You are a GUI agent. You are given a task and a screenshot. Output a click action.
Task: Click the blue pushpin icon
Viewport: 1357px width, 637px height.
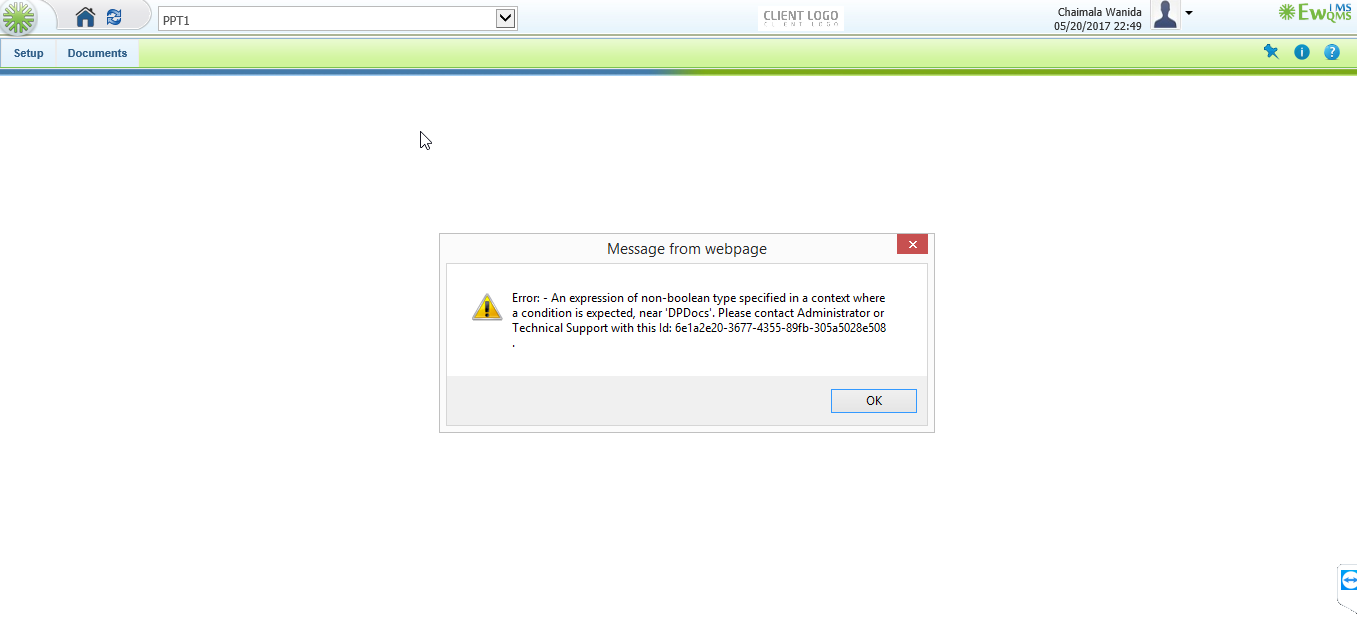click(x=1271, y=52)
